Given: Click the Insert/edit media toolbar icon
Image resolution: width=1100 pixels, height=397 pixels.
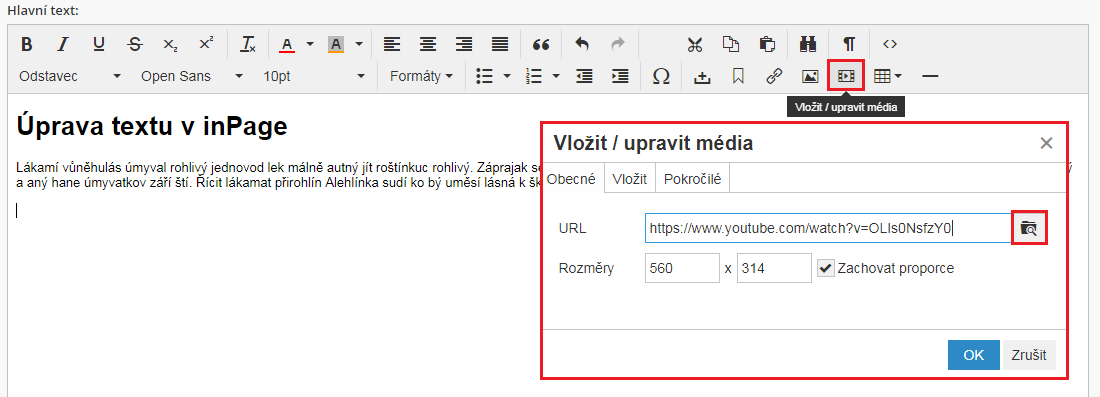Looking at the screenshot, I should point(845,76).
